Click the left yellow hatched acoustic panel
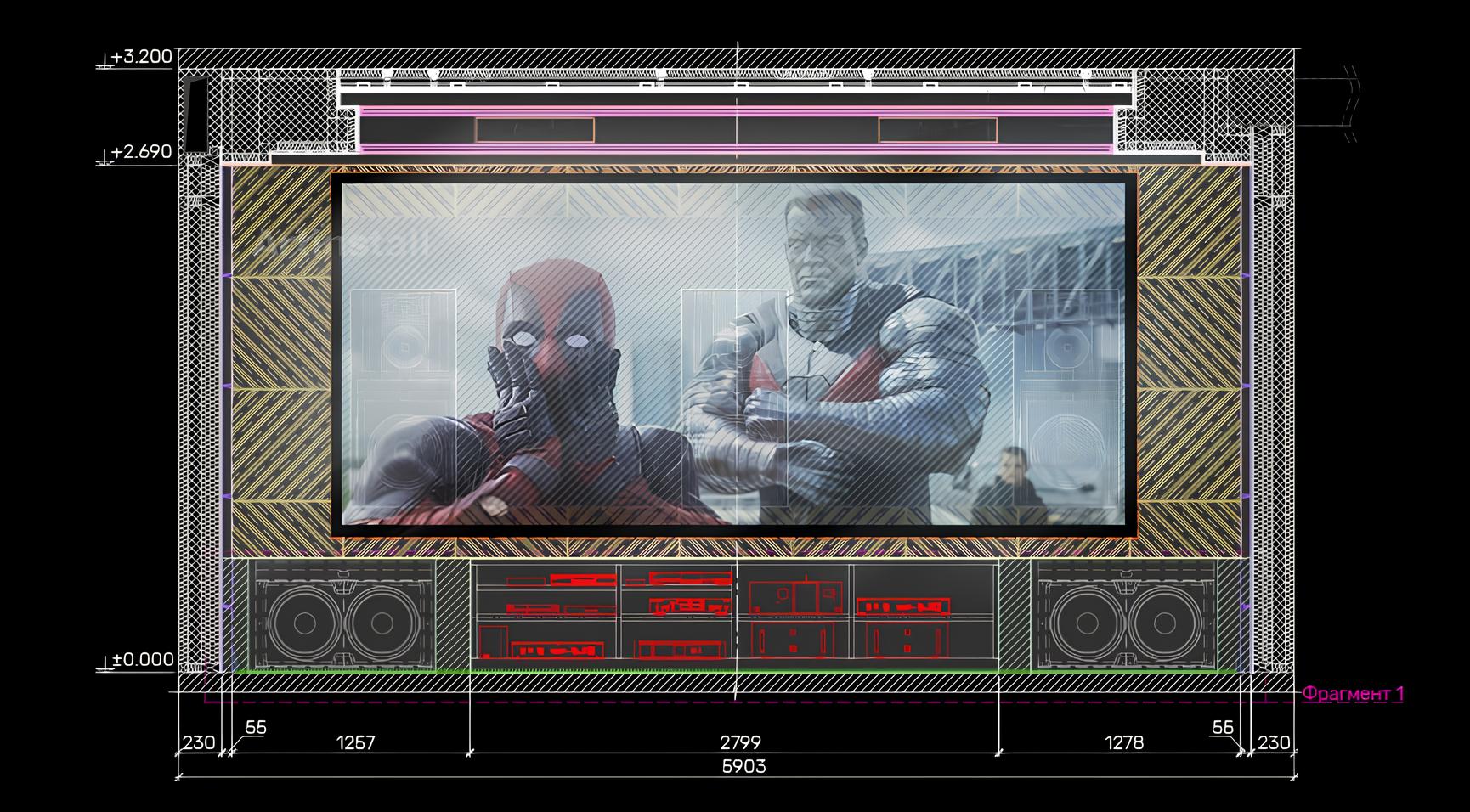 coord(280,357)
